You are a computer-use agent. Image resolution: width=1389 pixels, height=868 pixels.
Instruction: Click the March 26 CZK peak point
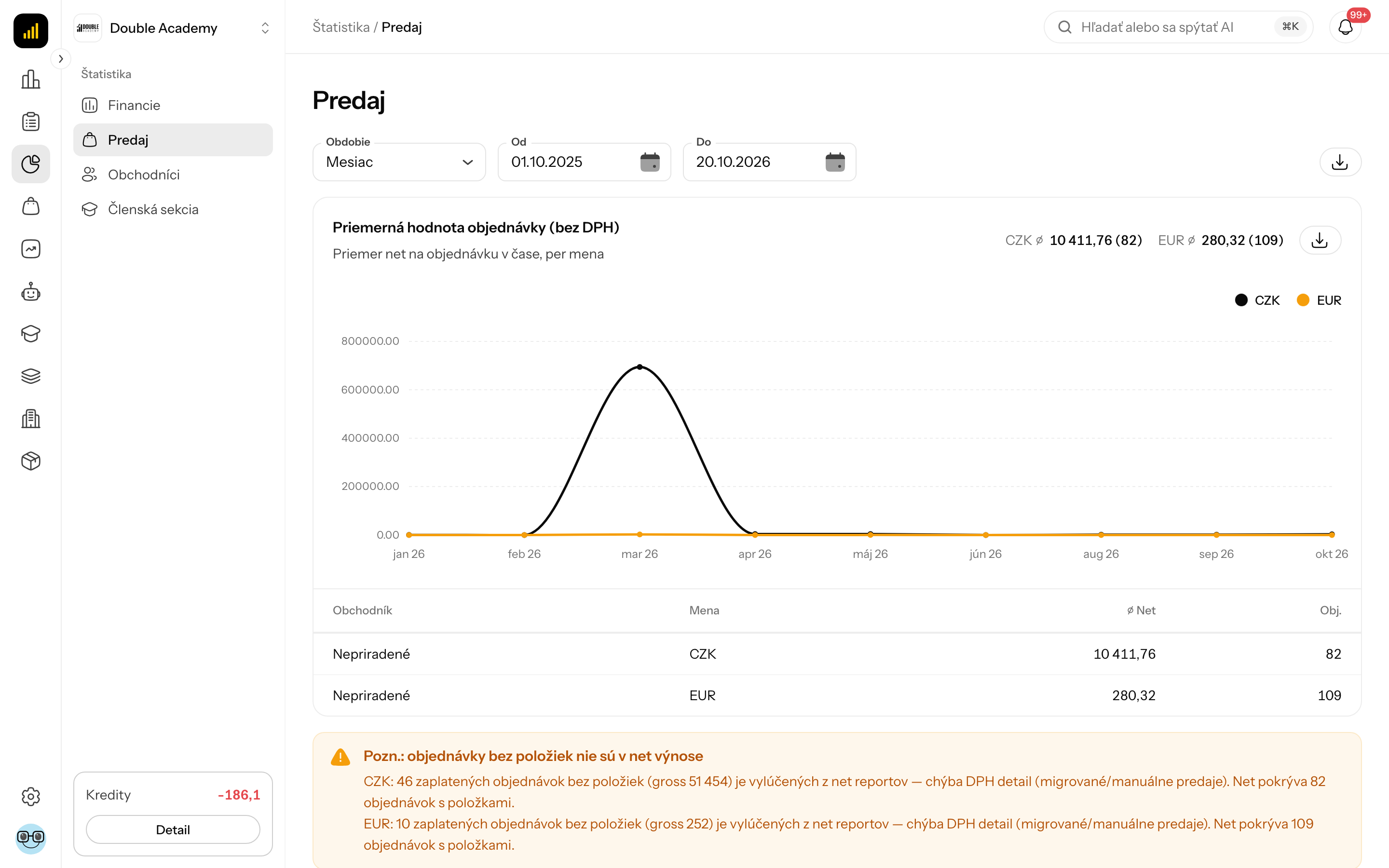[x=640, y=367]
